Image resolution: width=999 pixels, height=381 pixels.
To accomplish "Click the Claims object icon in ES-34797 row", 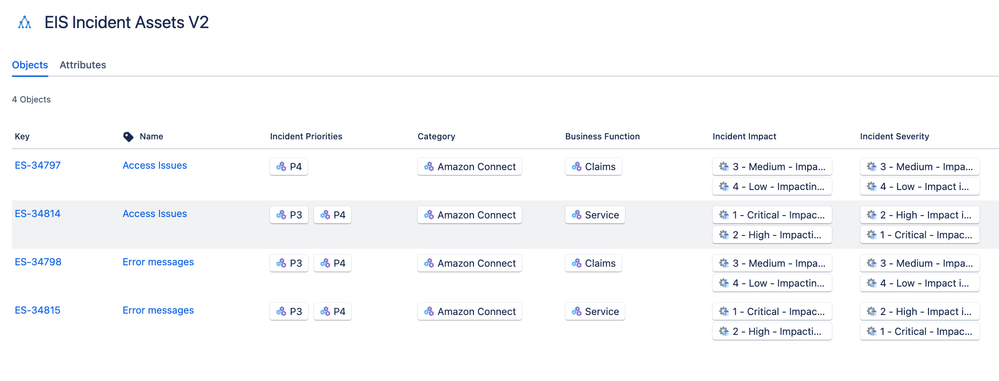I will 577,167.
